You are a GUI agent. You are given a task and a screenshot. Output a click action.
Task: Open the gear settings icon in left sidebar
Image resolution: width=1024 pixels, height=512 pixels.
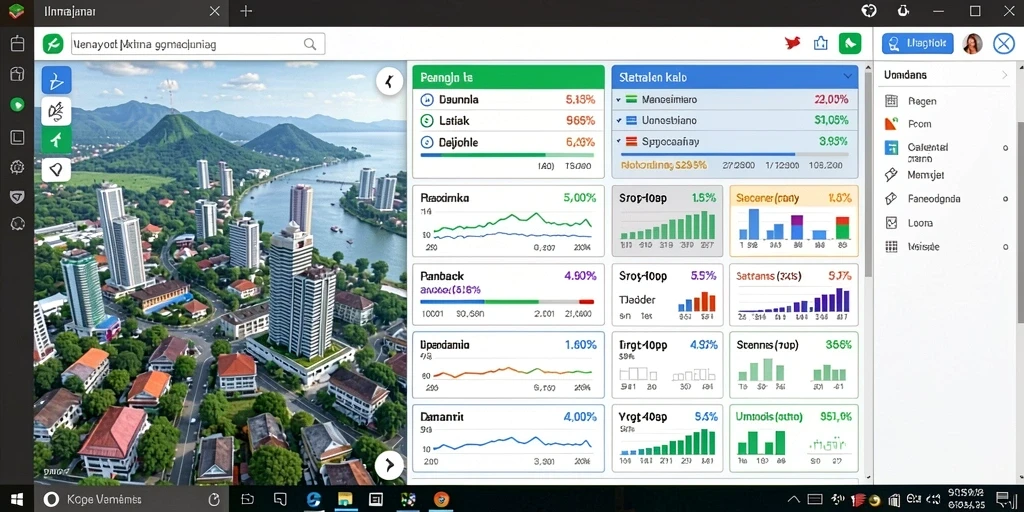coord(17,167)
